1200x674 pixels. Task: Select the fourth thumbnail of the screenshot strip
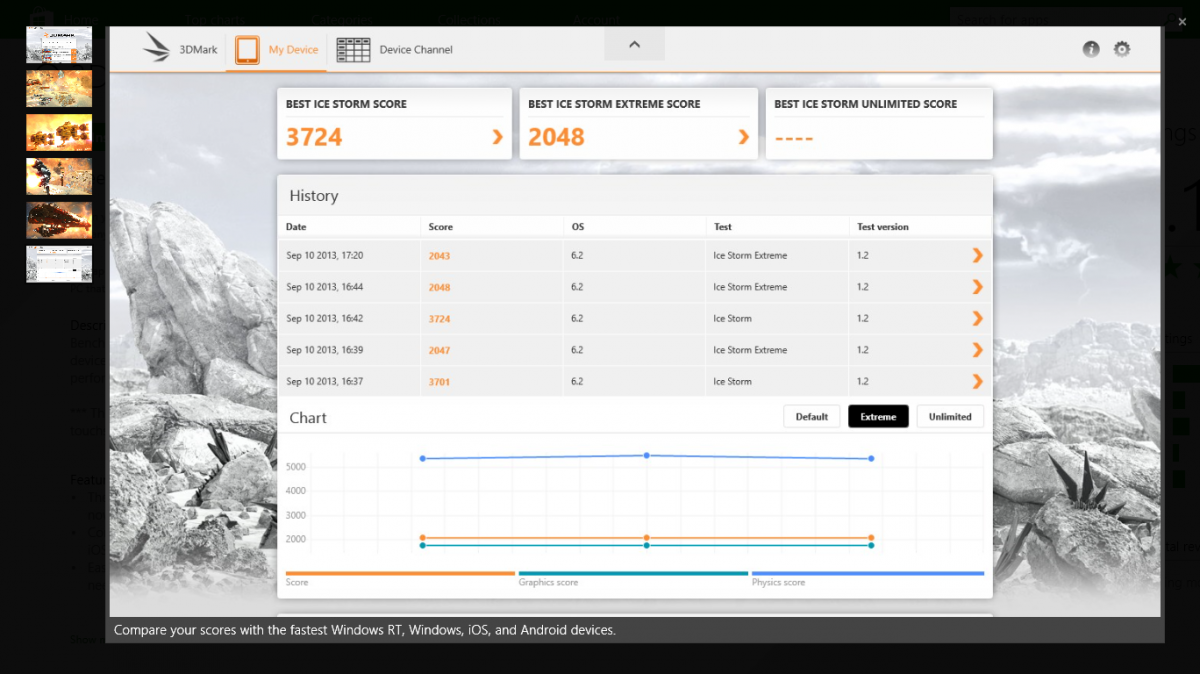59,176
